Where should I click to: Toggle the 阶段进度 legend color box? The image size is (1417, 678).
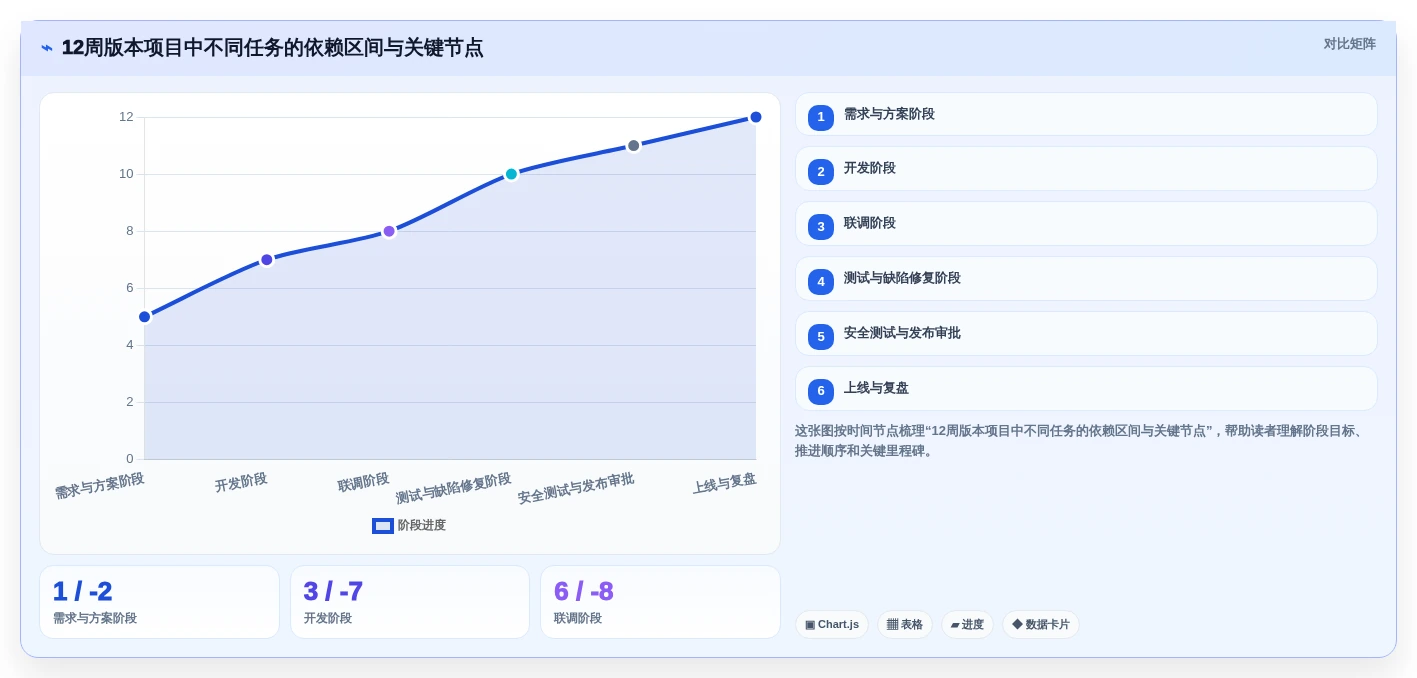383,526
